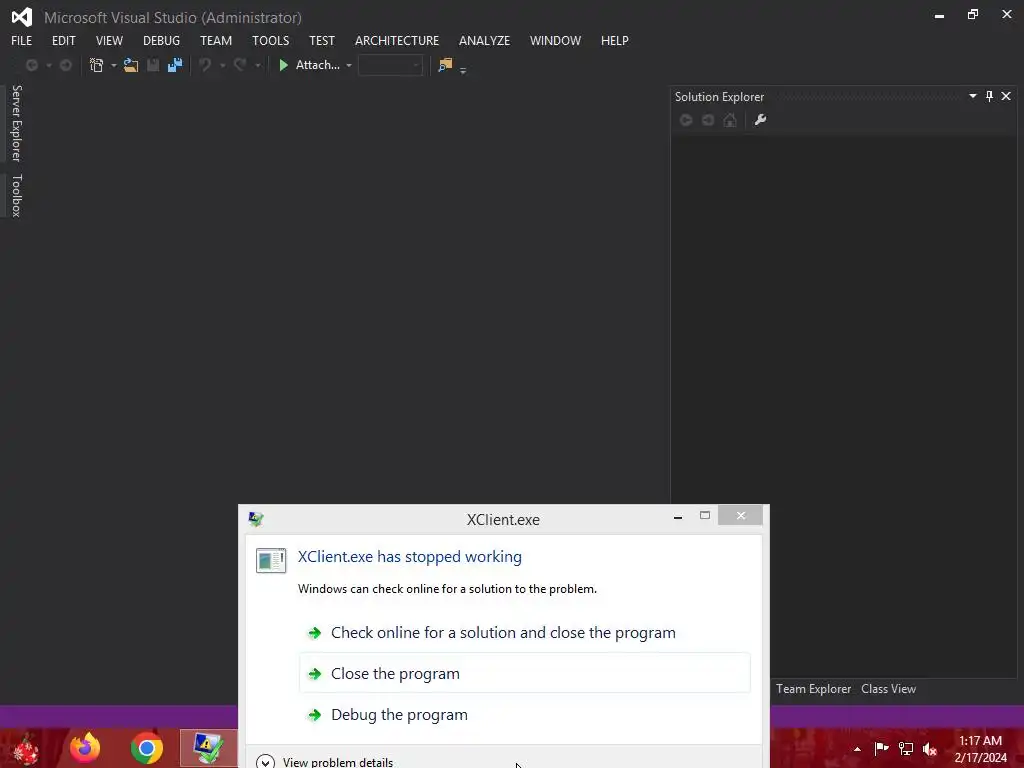Click the New Project toolbar icon
This screenshot has height=768, width=1024.
[x=97, y=65]
